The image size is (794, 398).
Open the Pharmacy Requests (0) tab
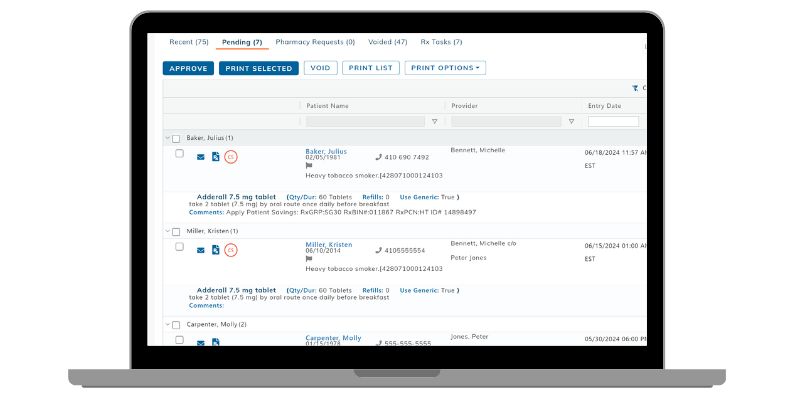click(315, 42)
